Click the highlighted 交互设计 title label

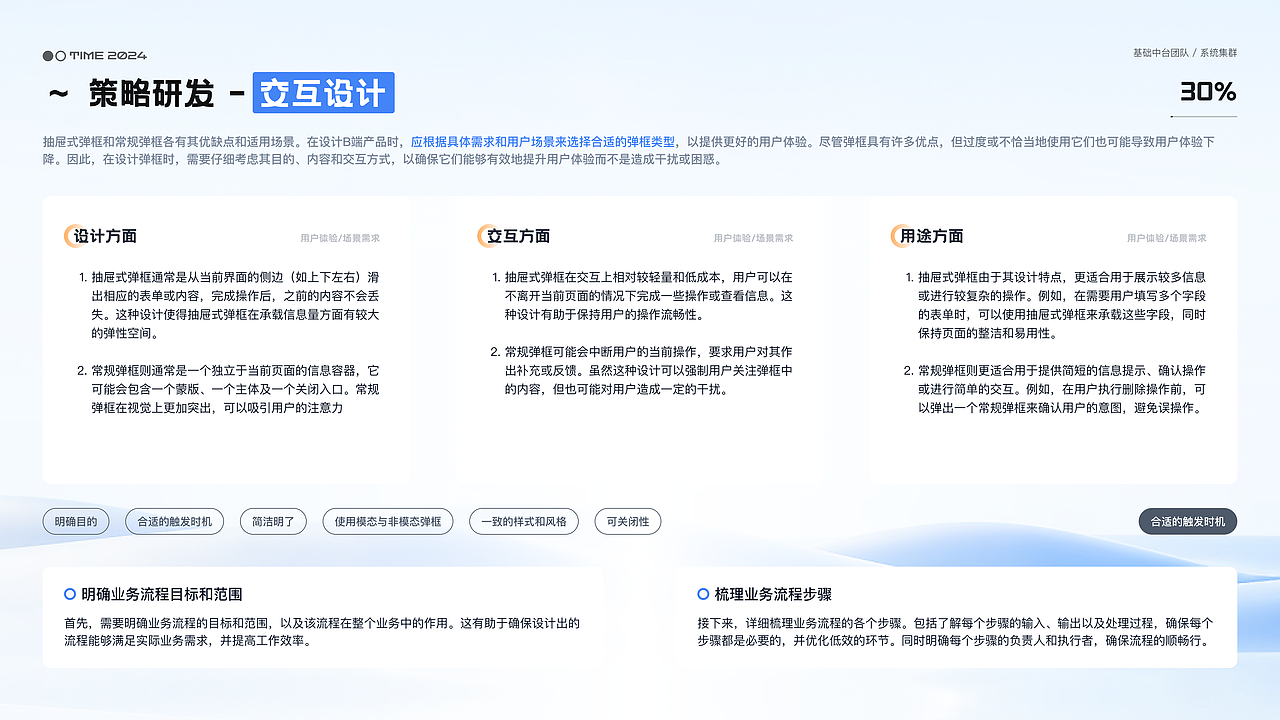(x=323, y=93)
